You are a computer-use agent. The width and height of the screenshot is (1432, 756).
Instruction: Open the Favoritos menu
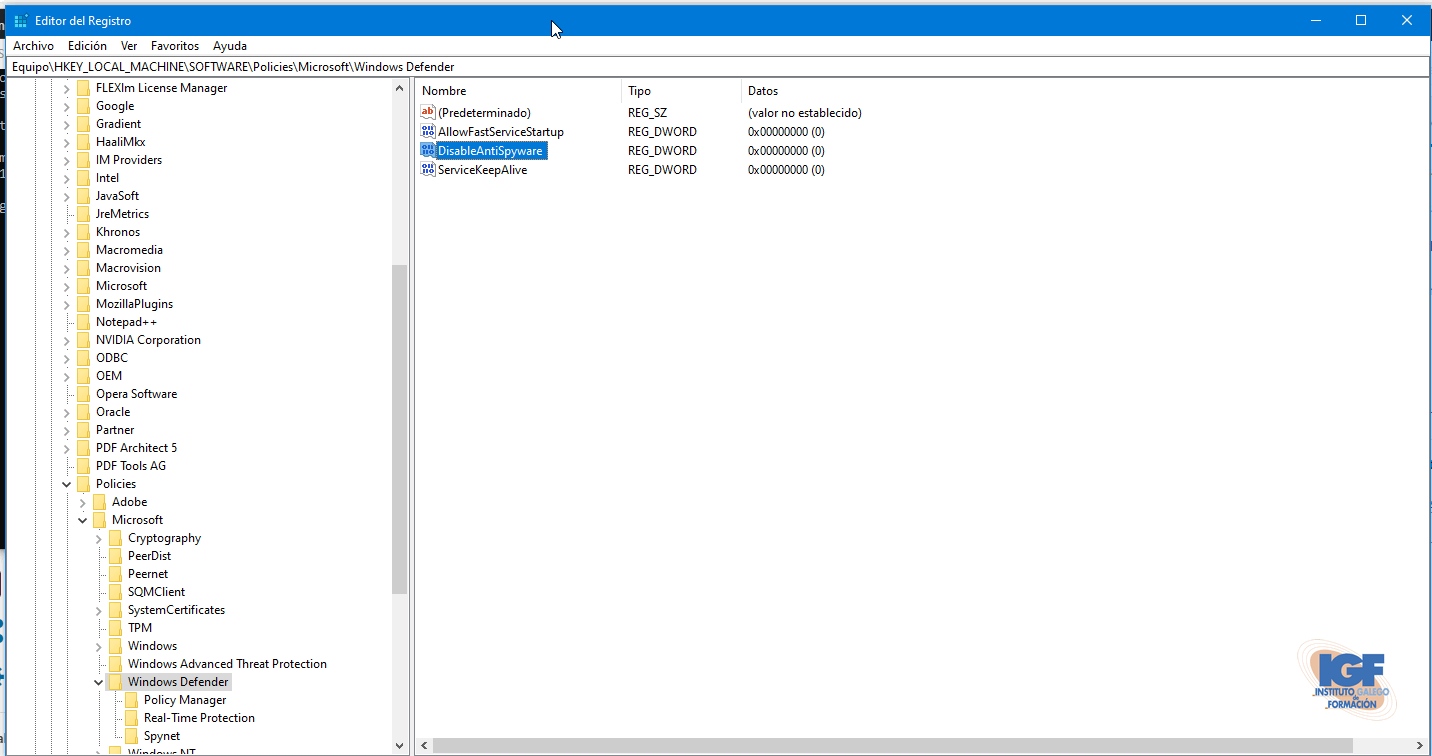click(175, 46)
